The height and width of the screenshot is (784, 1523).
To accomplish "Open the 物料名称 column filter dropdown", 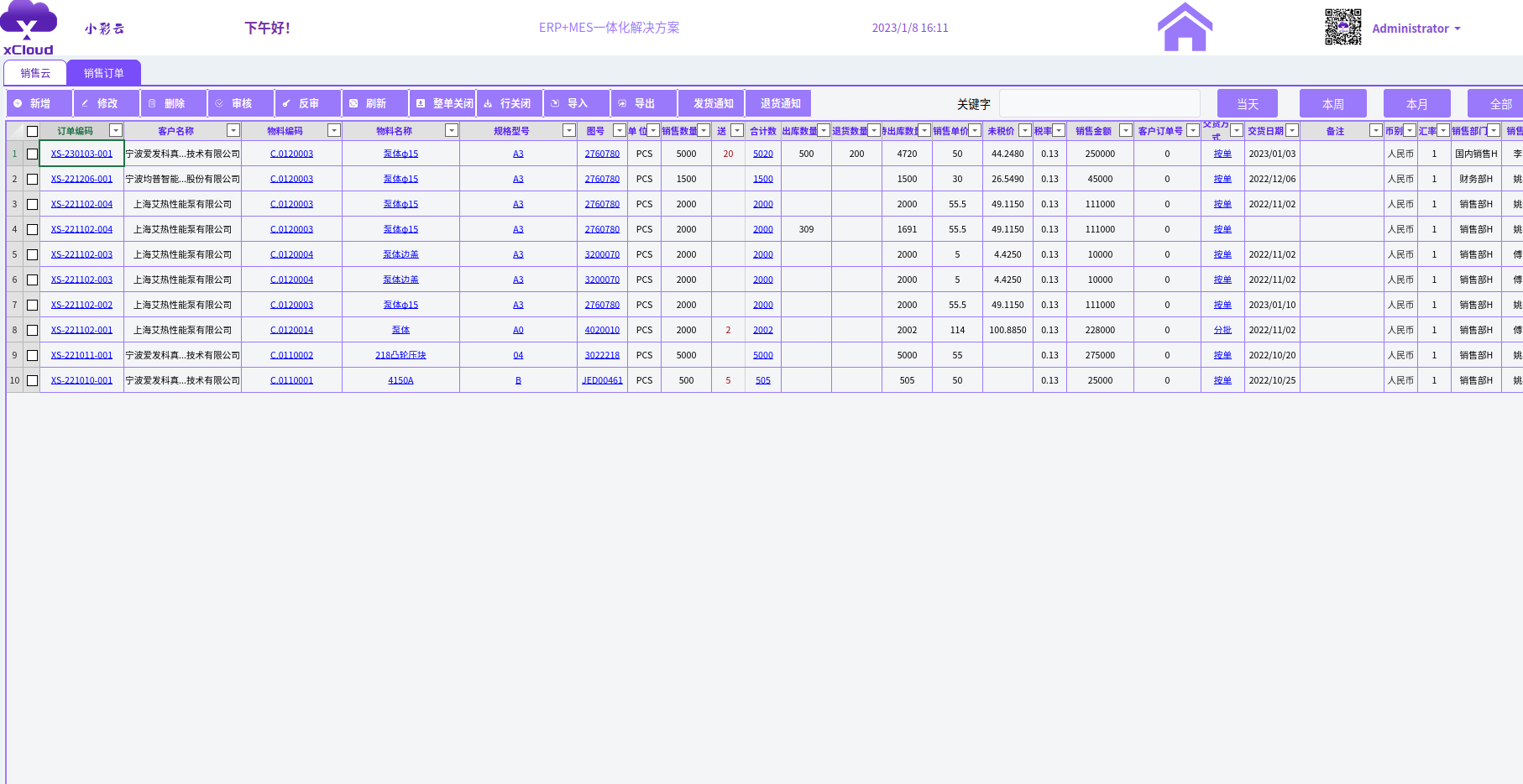I will point(452,130).
